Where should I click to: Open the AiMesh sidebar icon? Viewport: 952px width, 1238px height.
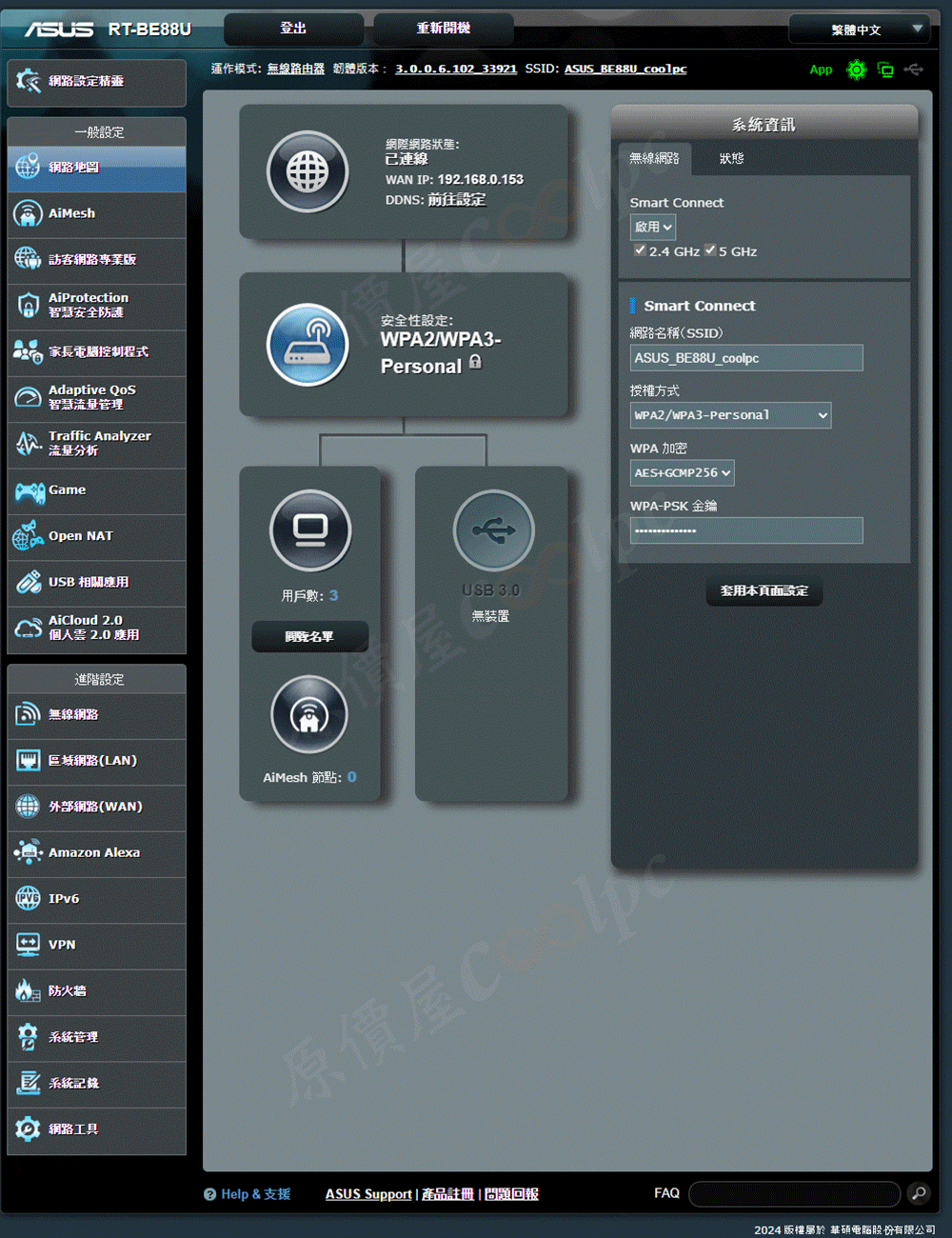pyautogui.click(x=28, y=213)
